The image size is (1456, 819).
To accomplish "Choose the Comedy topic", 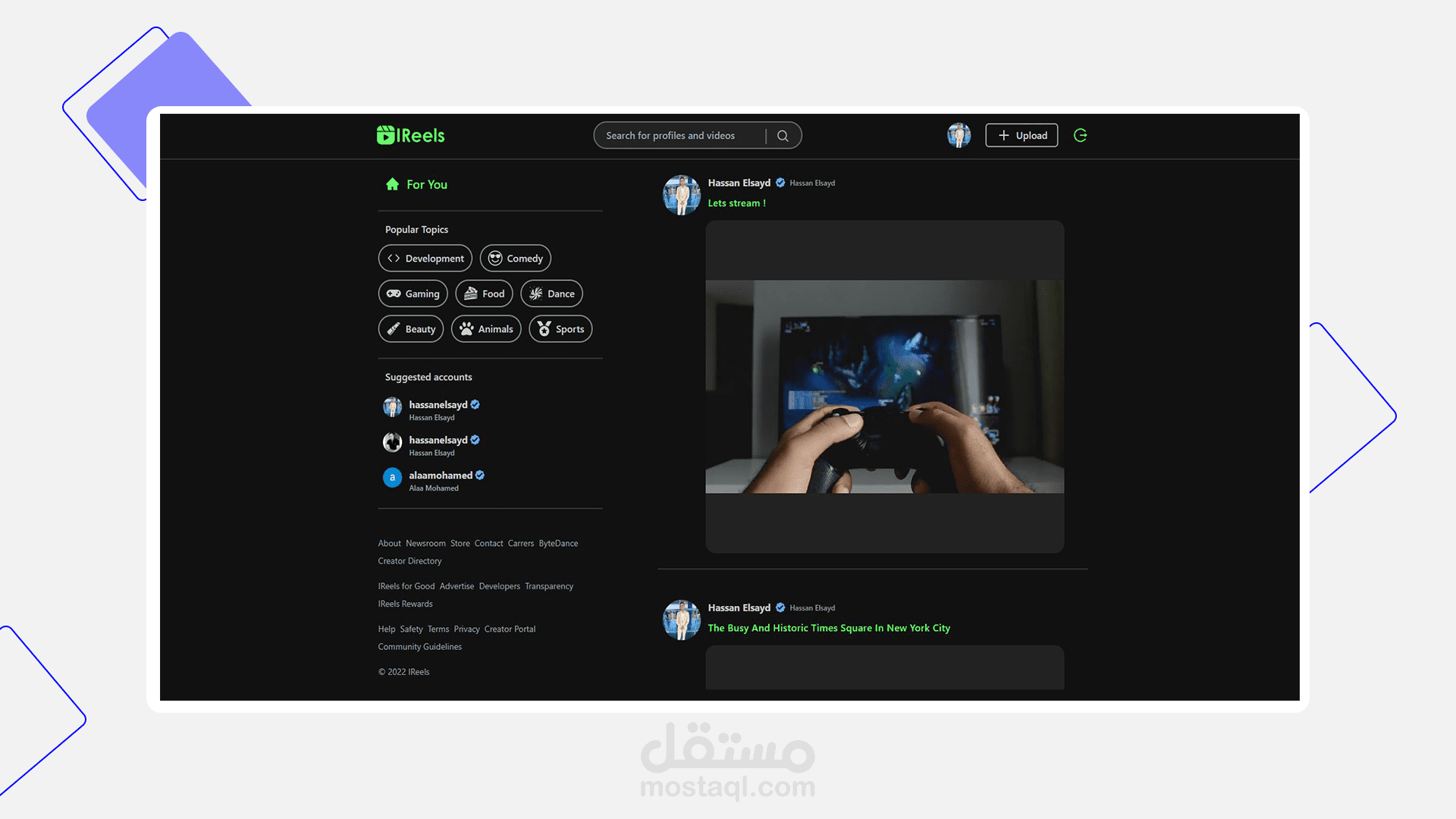I will click(x=516, y=259).
